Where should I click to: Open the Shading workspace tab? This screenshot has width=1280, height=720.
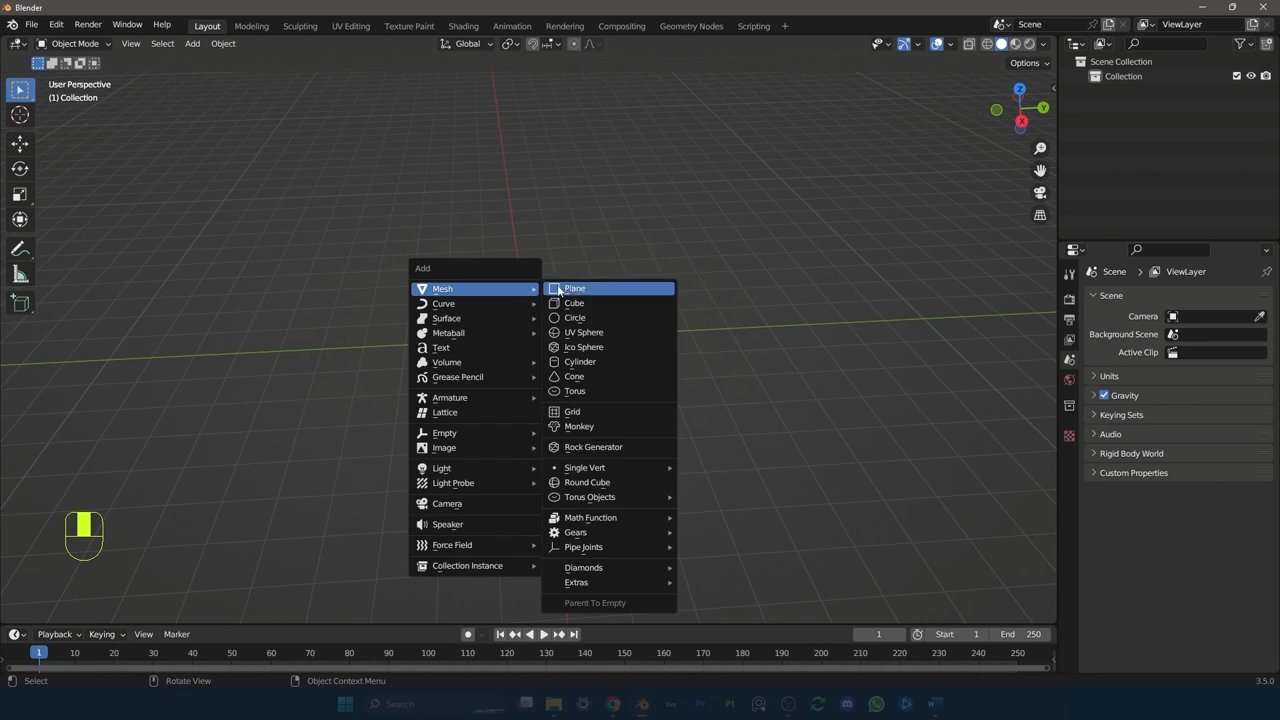point(463,26)
